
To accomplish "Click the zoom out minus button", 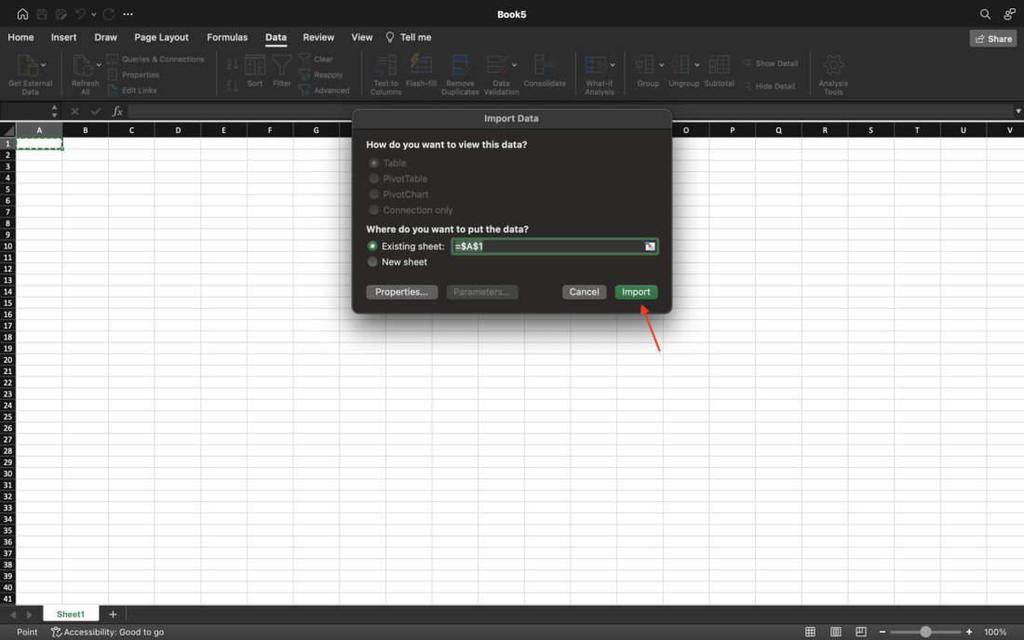I will coord(882,632).
